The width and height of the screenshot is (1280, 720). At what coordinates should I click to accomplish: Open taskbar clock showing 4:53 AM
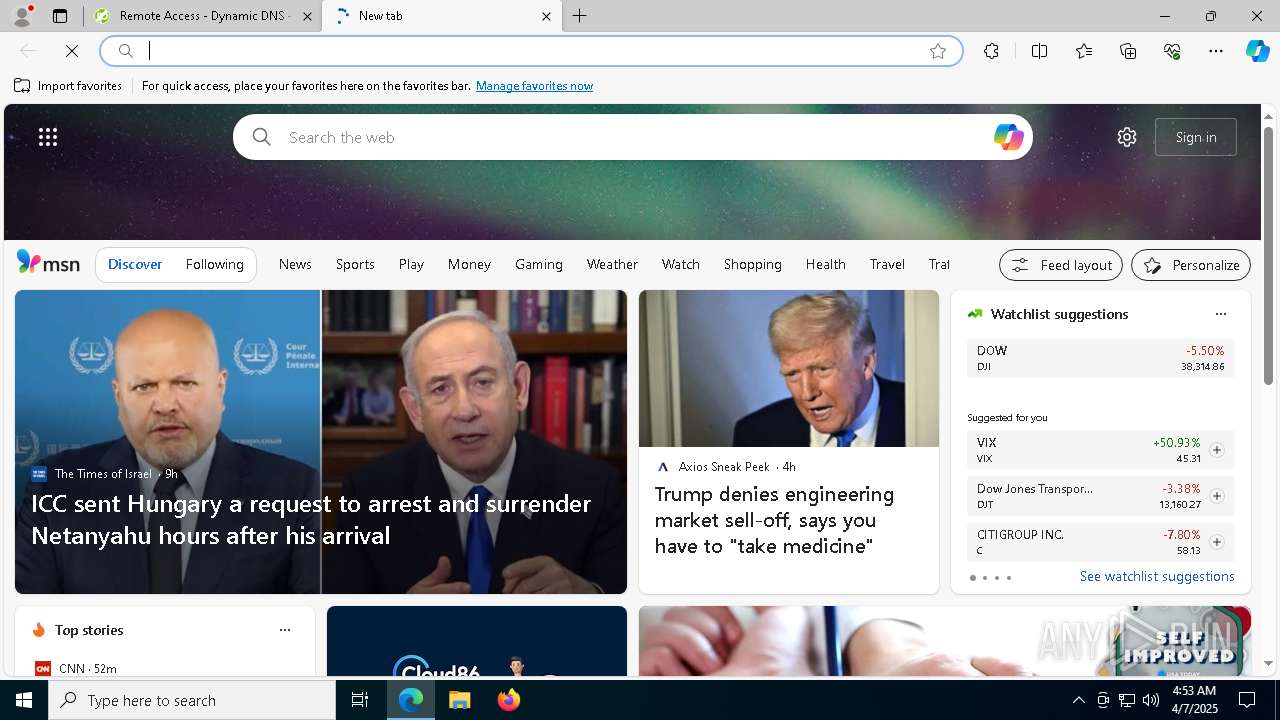pos(1193,700)
